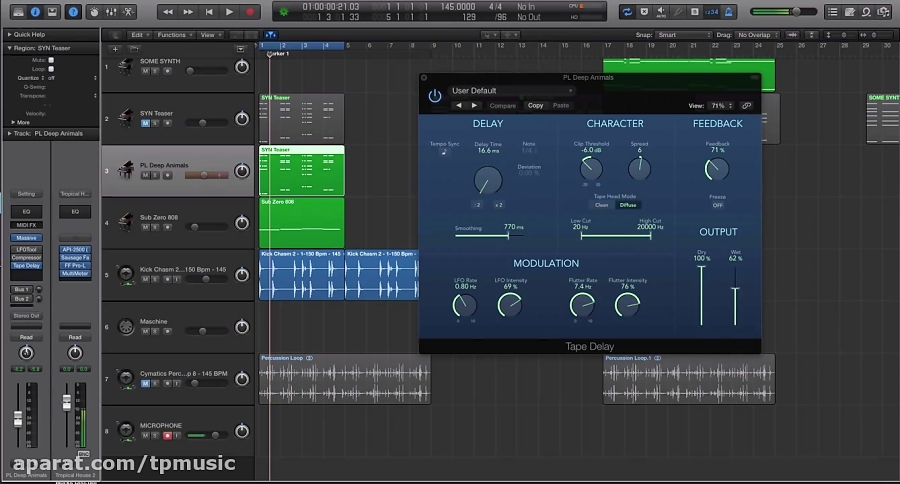Toggle Freeze OFF button
The width and height of the screenshot is (900, 484).
(x=717, y=205)
